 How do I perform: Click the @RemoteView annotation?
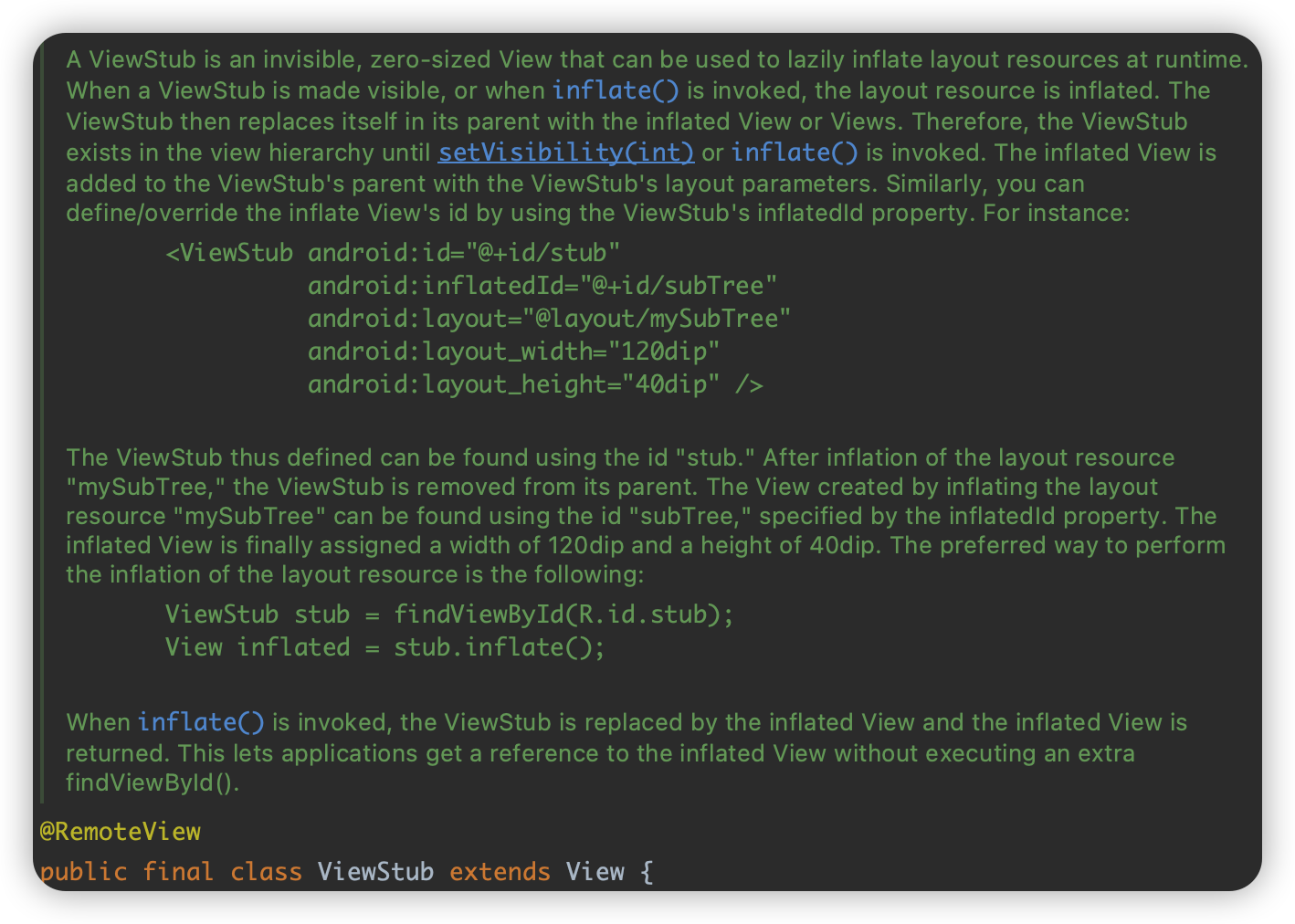pyautogui.click(x=120, y=832)
